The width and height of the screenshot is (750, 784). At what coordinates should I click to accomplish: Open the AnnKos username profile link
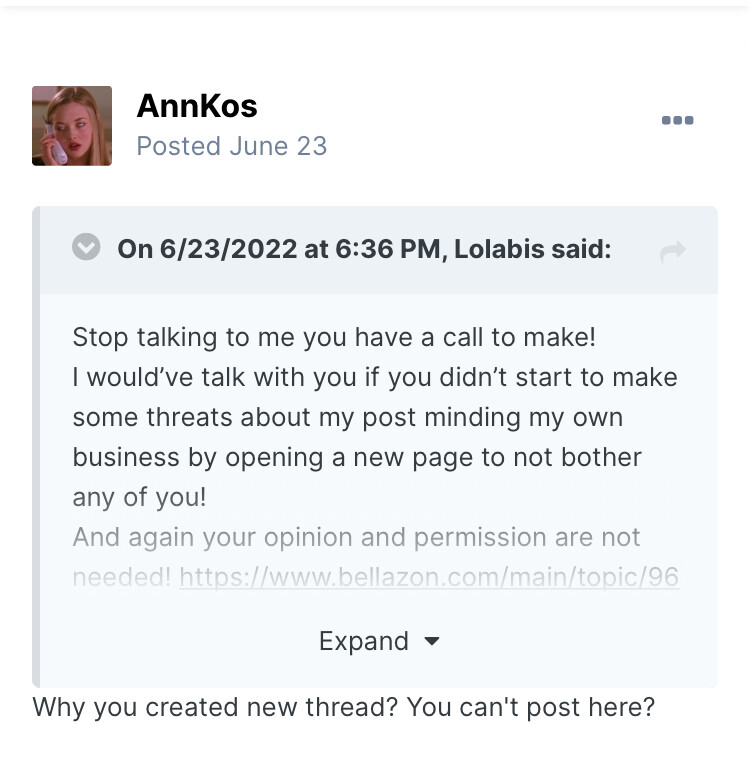[x=197, y=106]
